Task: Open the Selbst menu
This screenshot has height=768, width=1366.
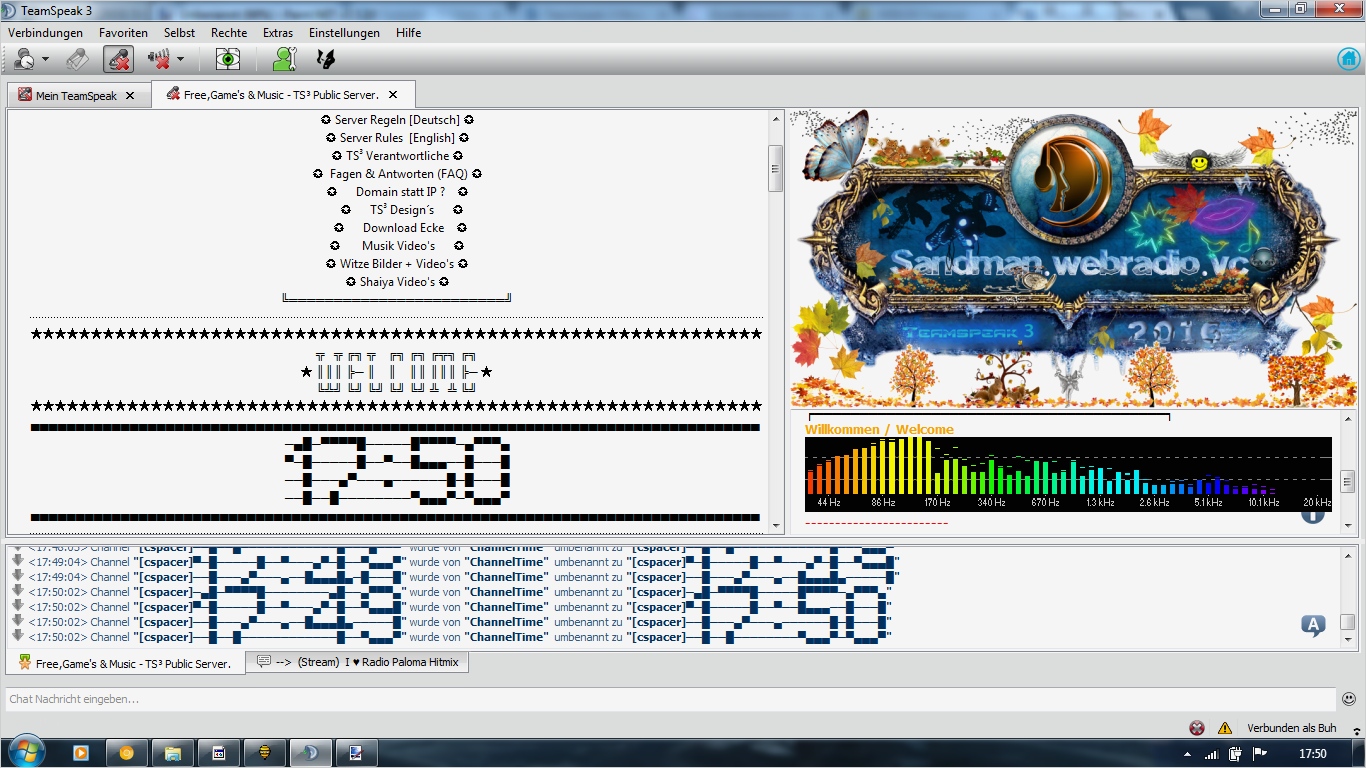Action: (x=179, y=33)
